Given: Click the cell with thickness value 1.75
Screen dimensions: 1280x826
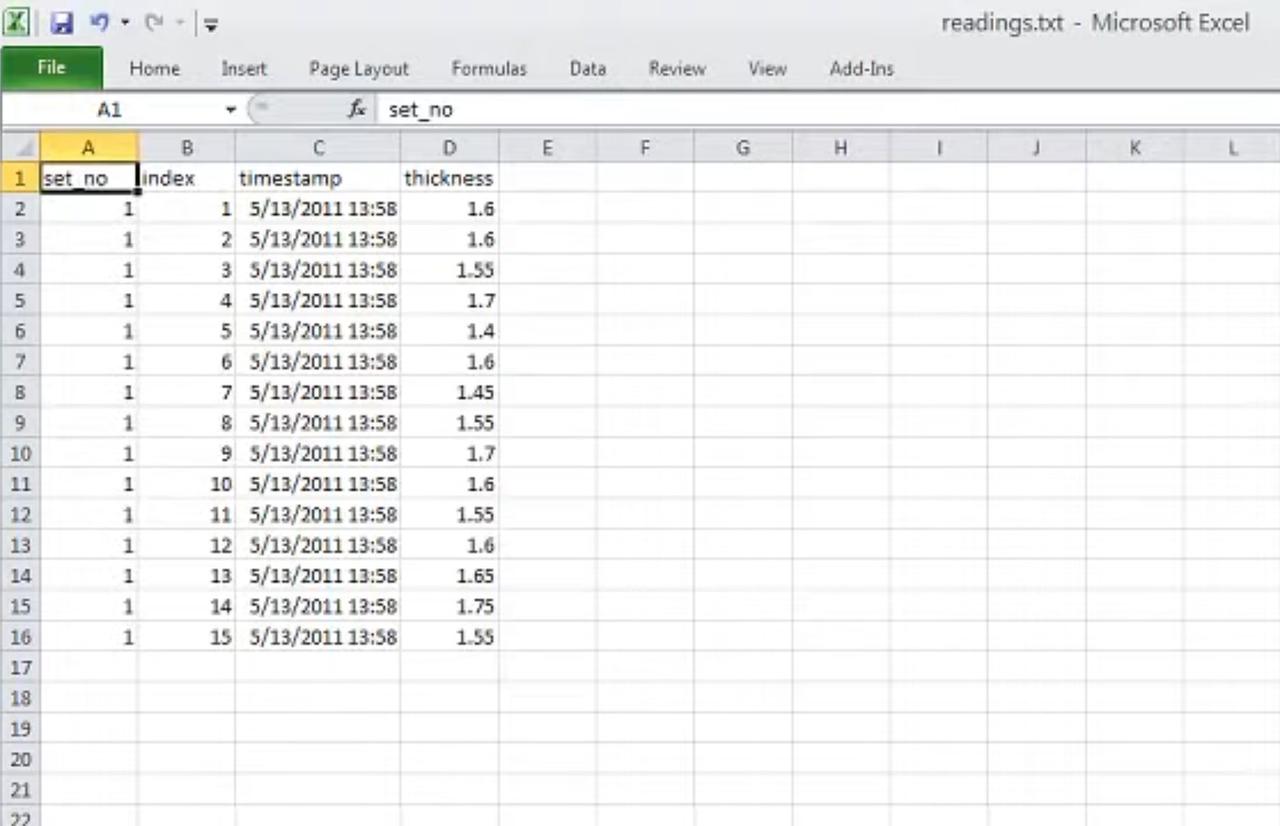Looking at the screenshot, I should pyautogui.click(x=449, y=606).
